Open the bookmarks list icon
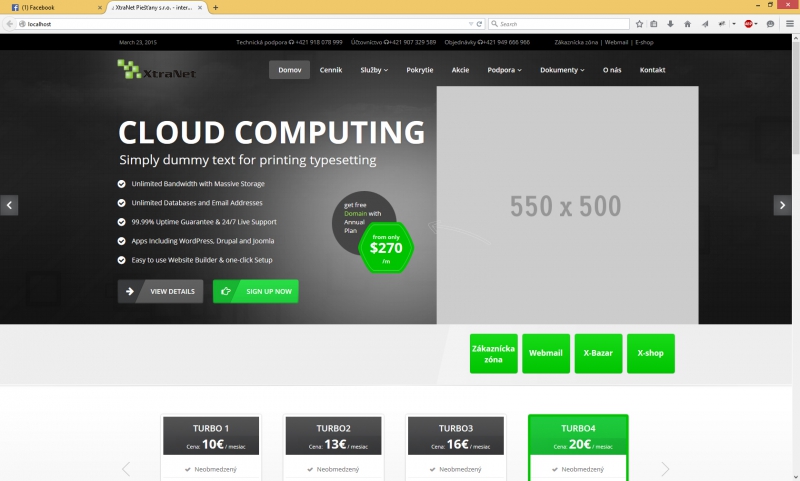This screenshot has height=481, width=800. pos(654,24)
